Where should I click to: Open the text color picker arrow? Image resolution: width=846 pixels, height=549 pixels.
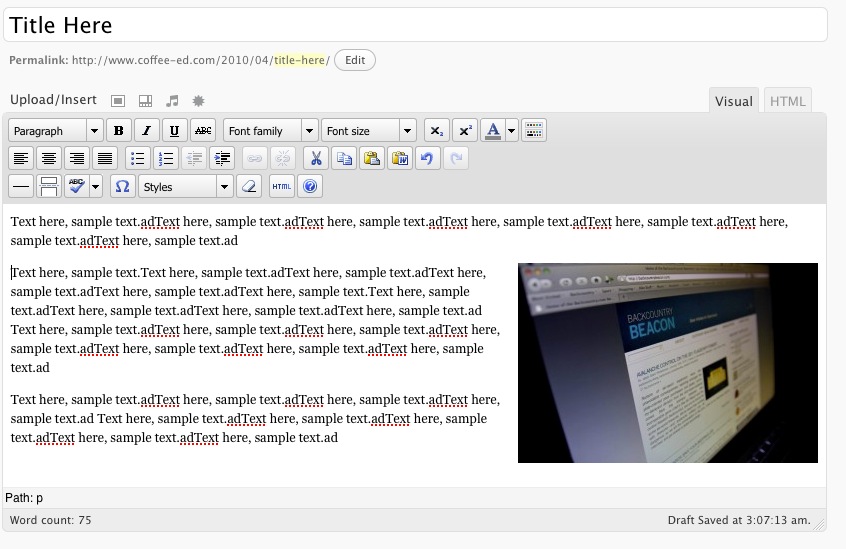511,131
